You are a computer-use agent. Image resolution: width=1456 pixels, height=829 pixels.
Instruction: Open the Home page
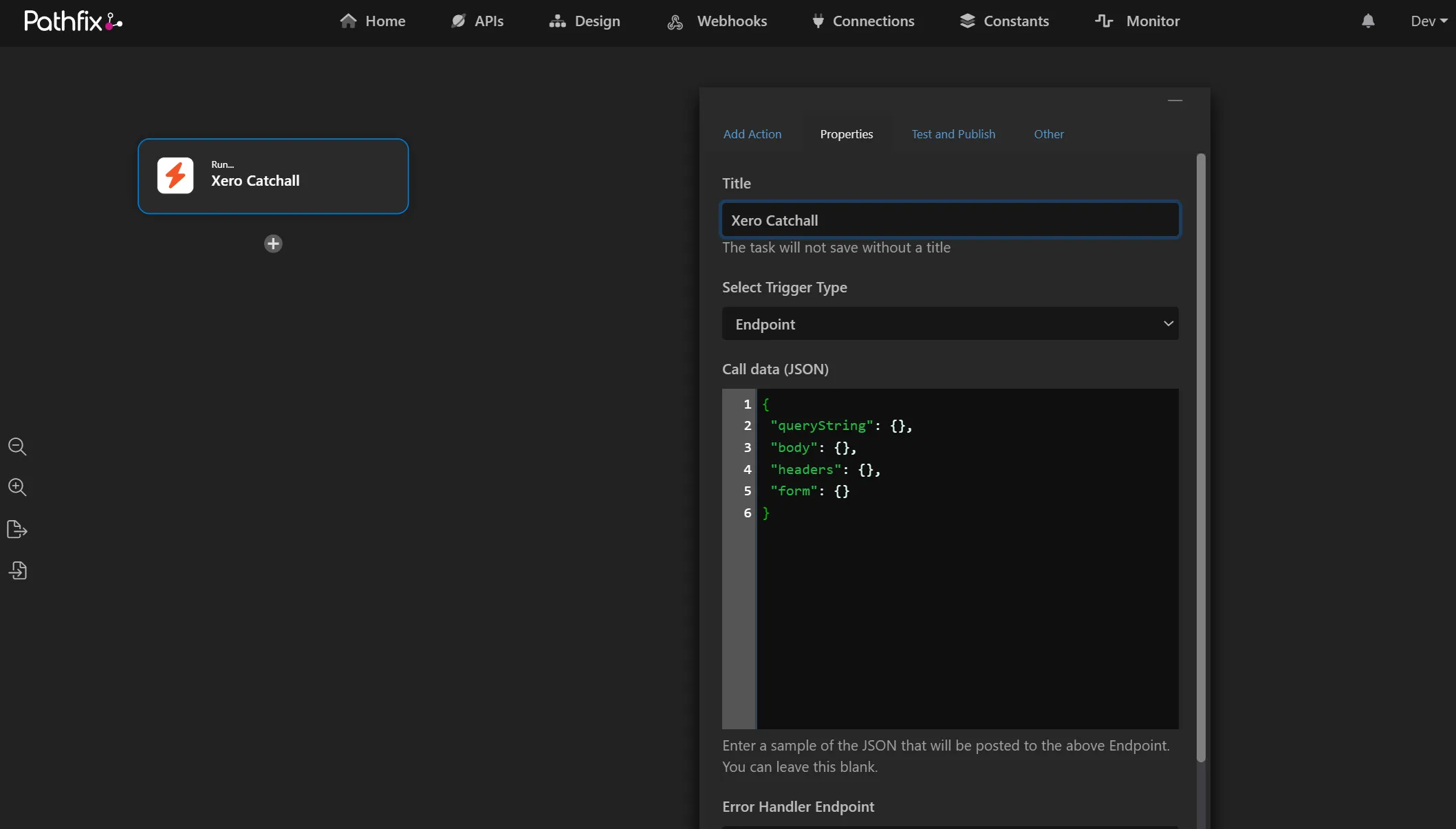[x=372, y=21]
